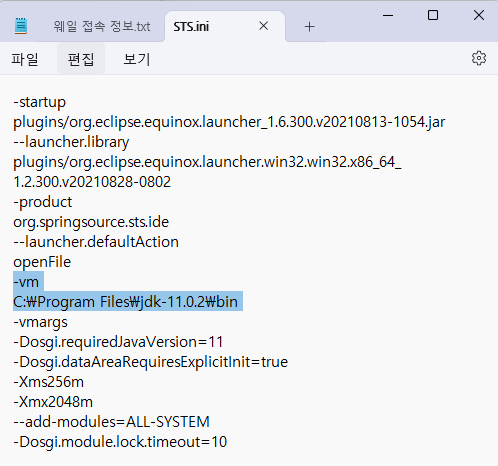
Task: Click the equinox.launcher_1.6.300 jar line
Action: tap(229, 122)
